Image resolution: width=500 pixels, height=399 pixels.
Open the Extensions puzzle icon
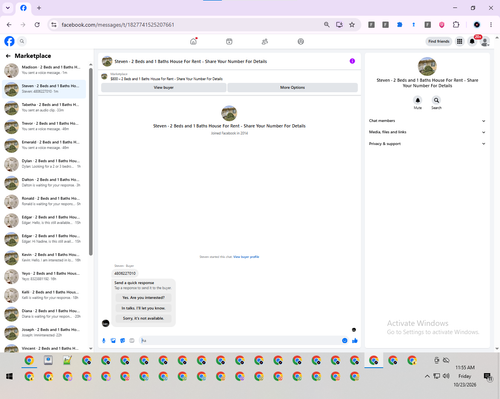pos(456,24)
